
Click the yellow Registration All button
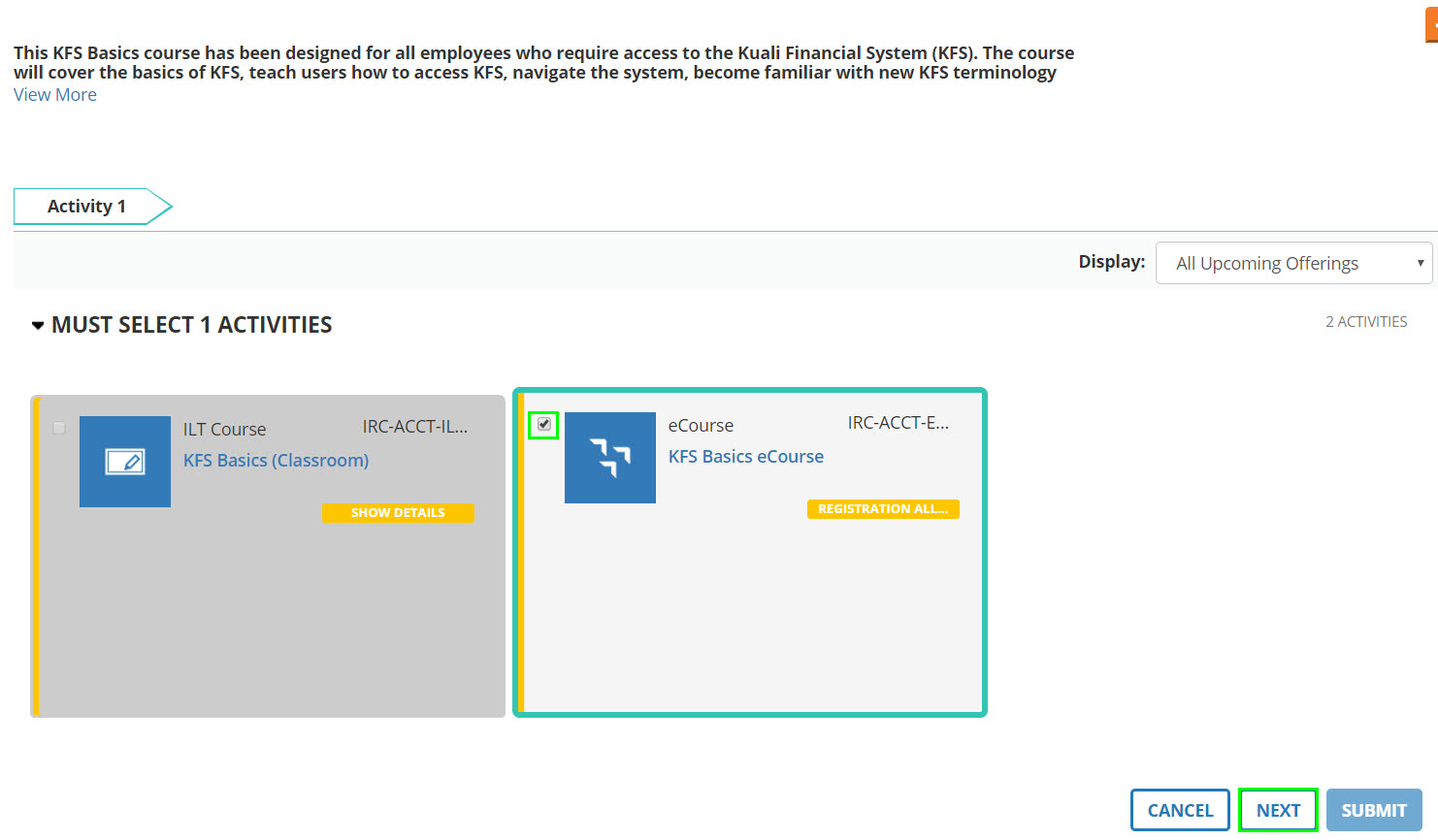coord(882,509)
